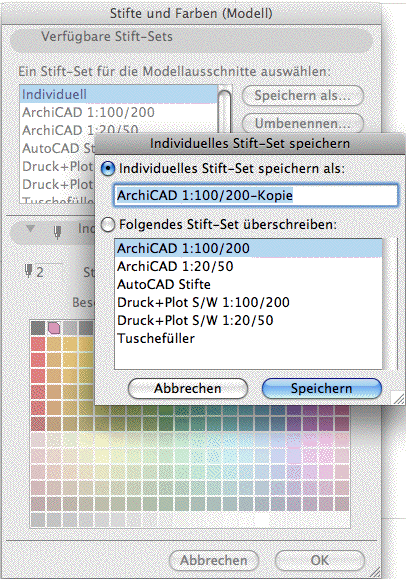The height and width of the screenshot is (579, 406).
Task: Choose 'Druck+Plot S/W 1:20/50' in overwrite list
Action: pos(248,320)
